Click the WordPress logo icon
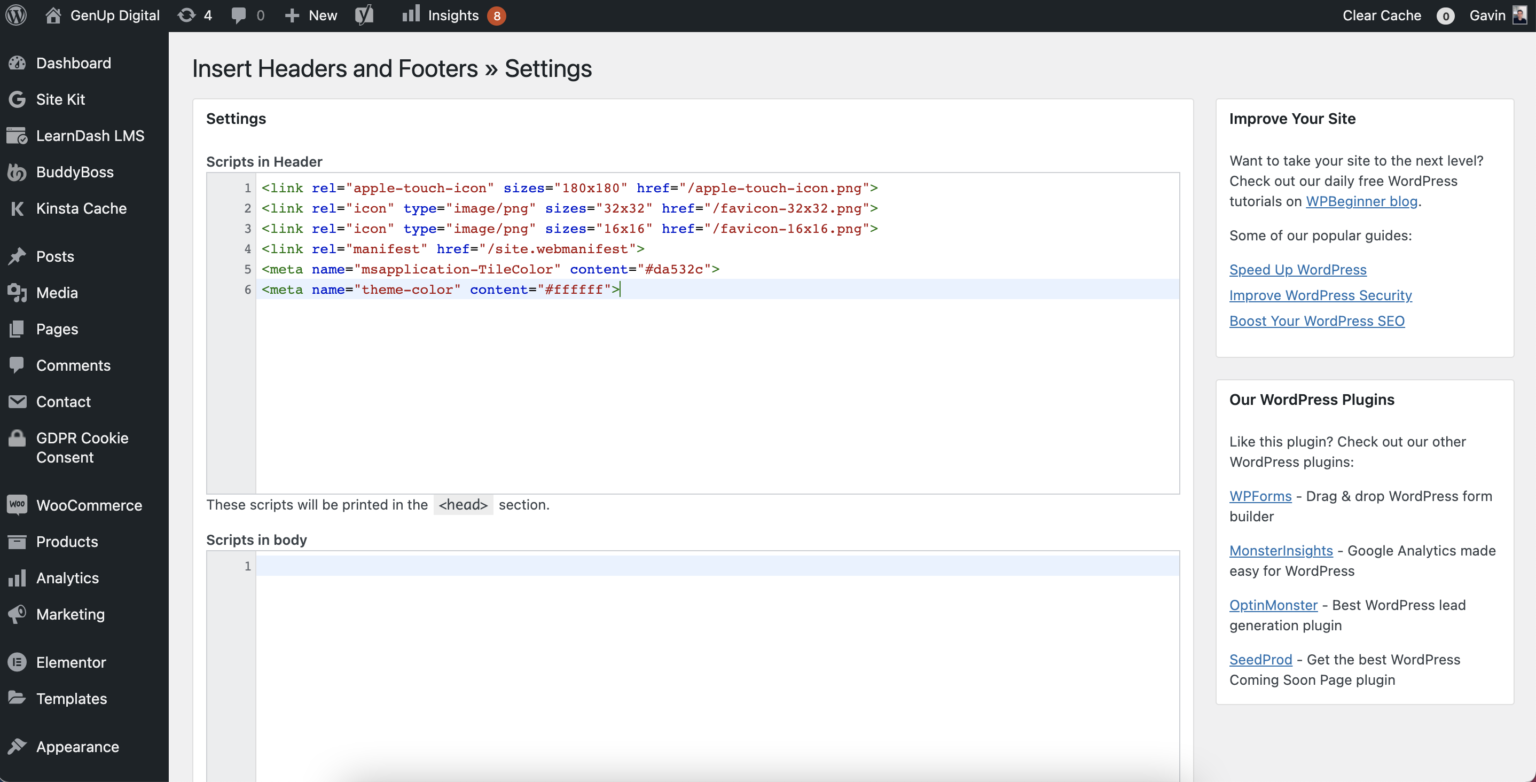The height and width of the screenshot is (782, 1536). click(16, 15)
